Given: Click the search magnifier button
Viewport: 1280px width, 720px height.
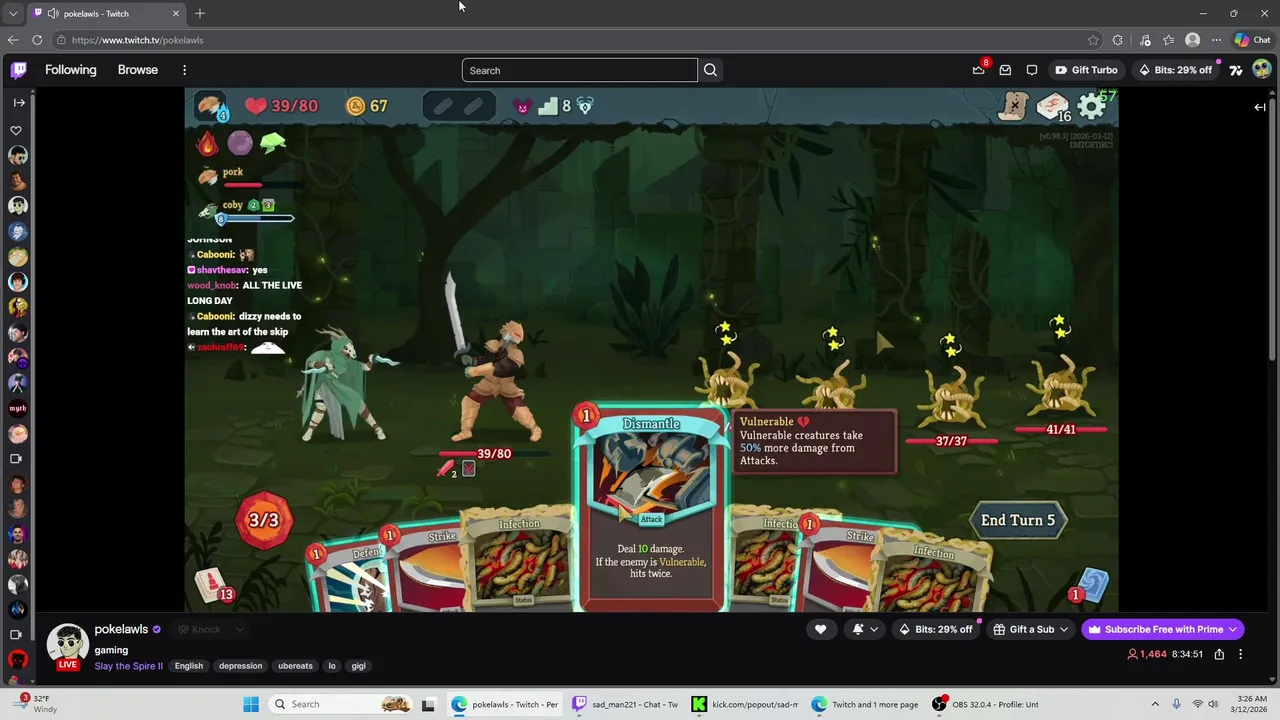Looking at the screenshot, I should [710, 70].
